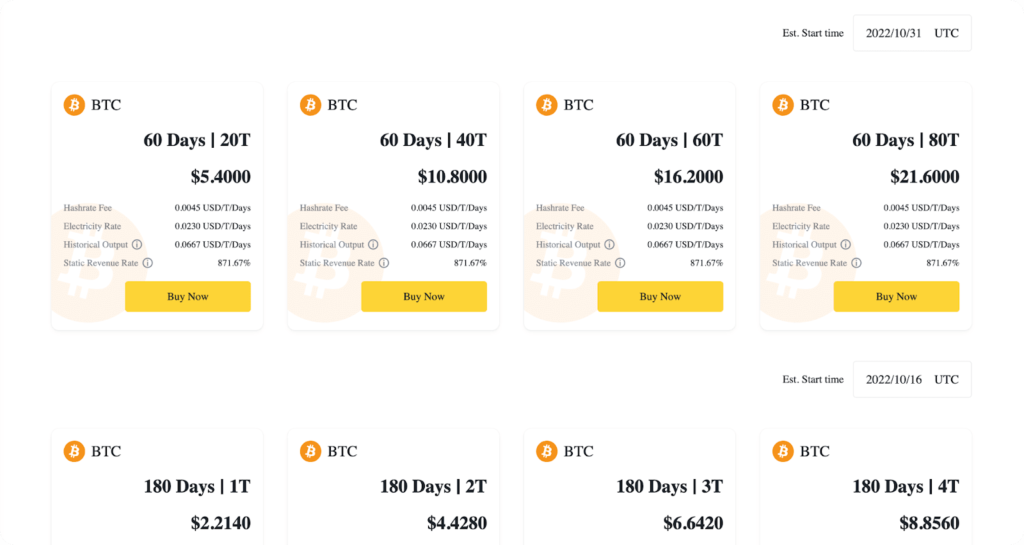The height and width of the screenshot is (545, 1024).
Task: Show Static Revenue Rate info on 20T card
Action: 147,263
